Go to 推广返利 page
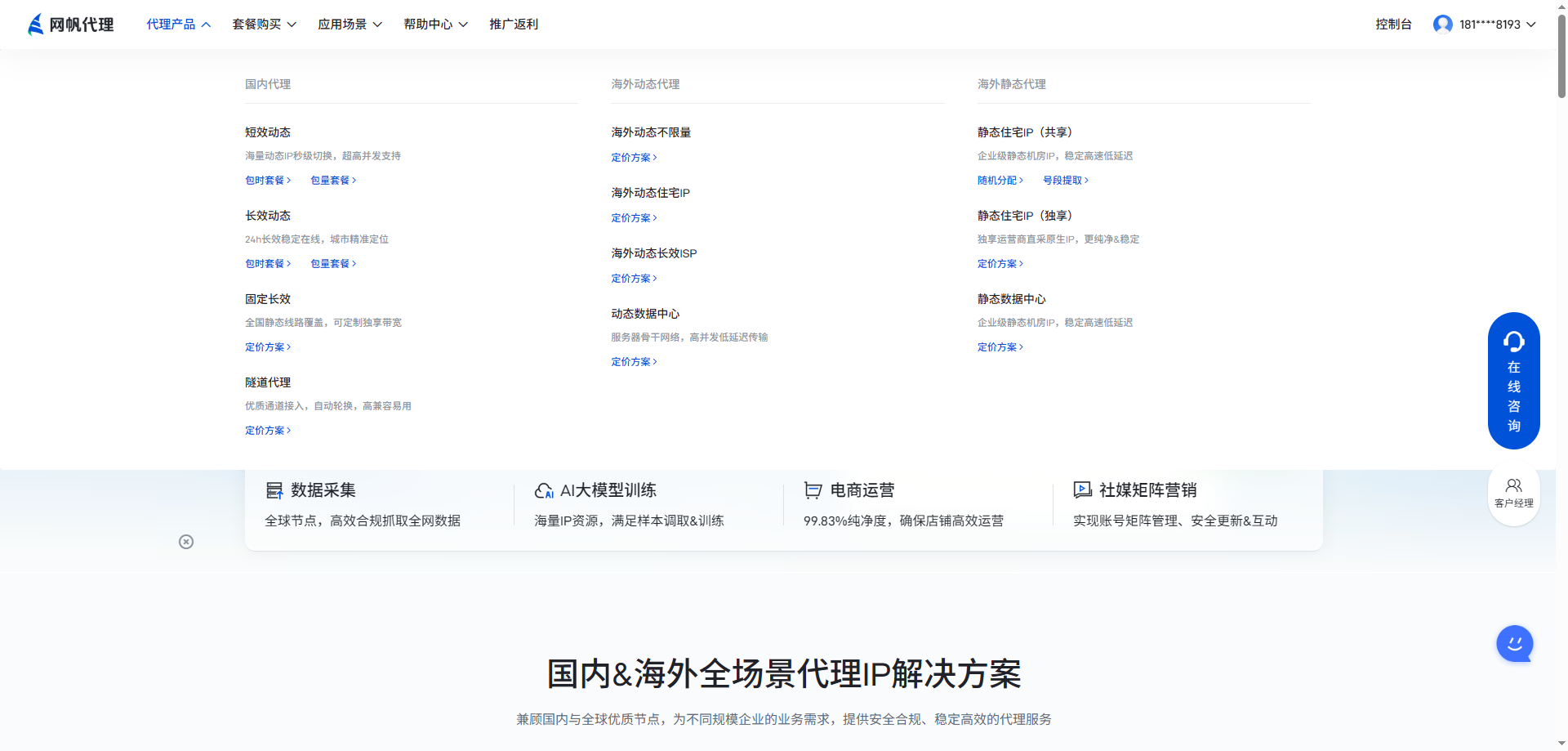Viewport: 1568px width, 751px height. pos(514,25)
